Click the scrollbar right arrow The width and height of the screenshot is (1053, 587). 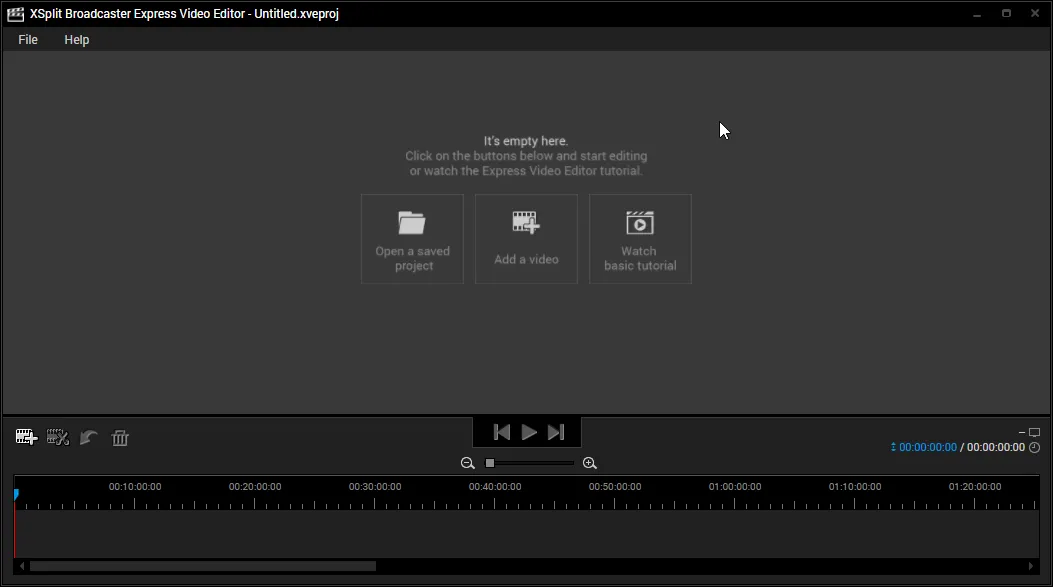tap(1031, 566)
